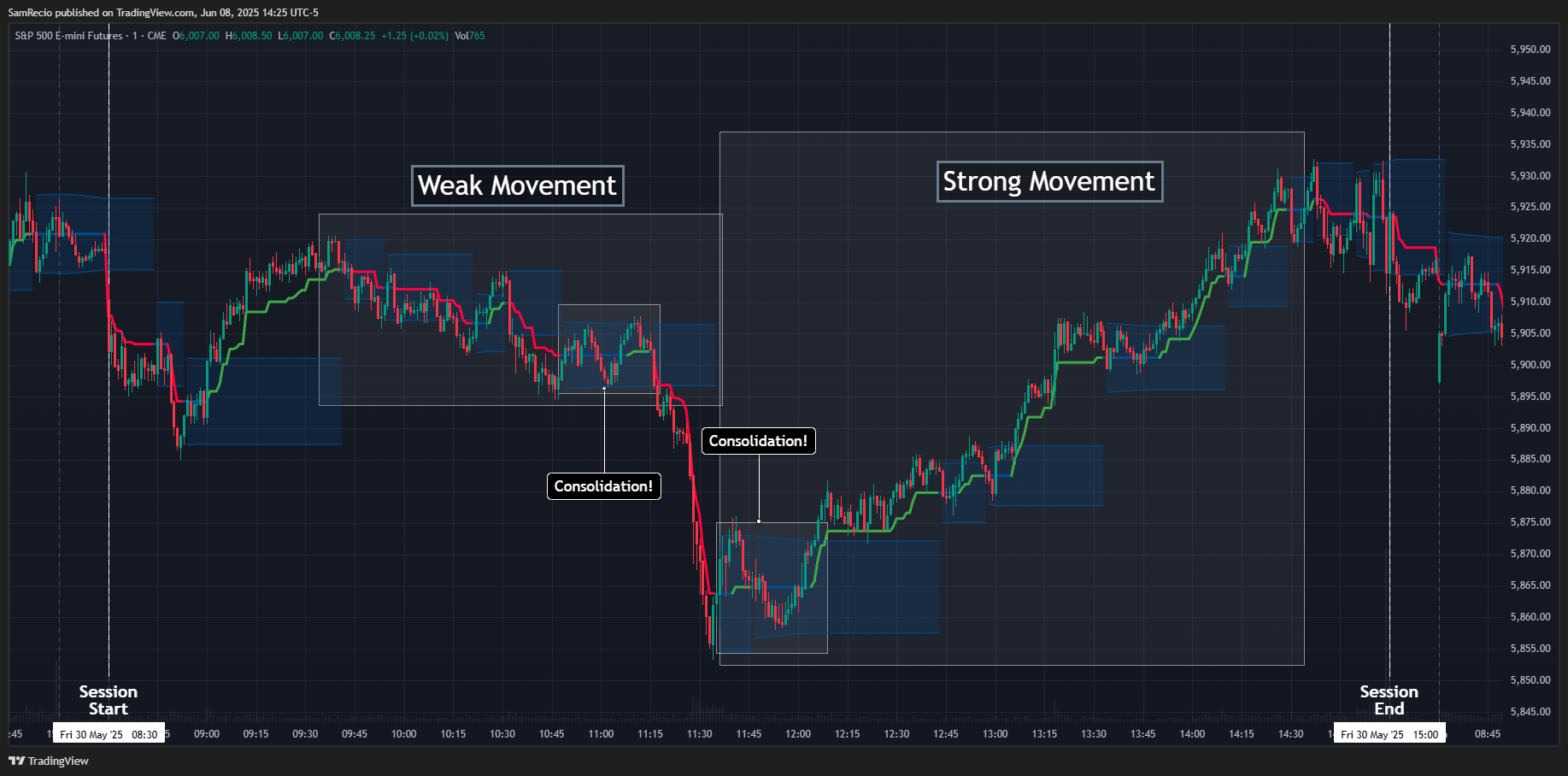Click the 09:15 time axis label
Image resolution: width=1568 pixels, height=776 pixels.
255,734
